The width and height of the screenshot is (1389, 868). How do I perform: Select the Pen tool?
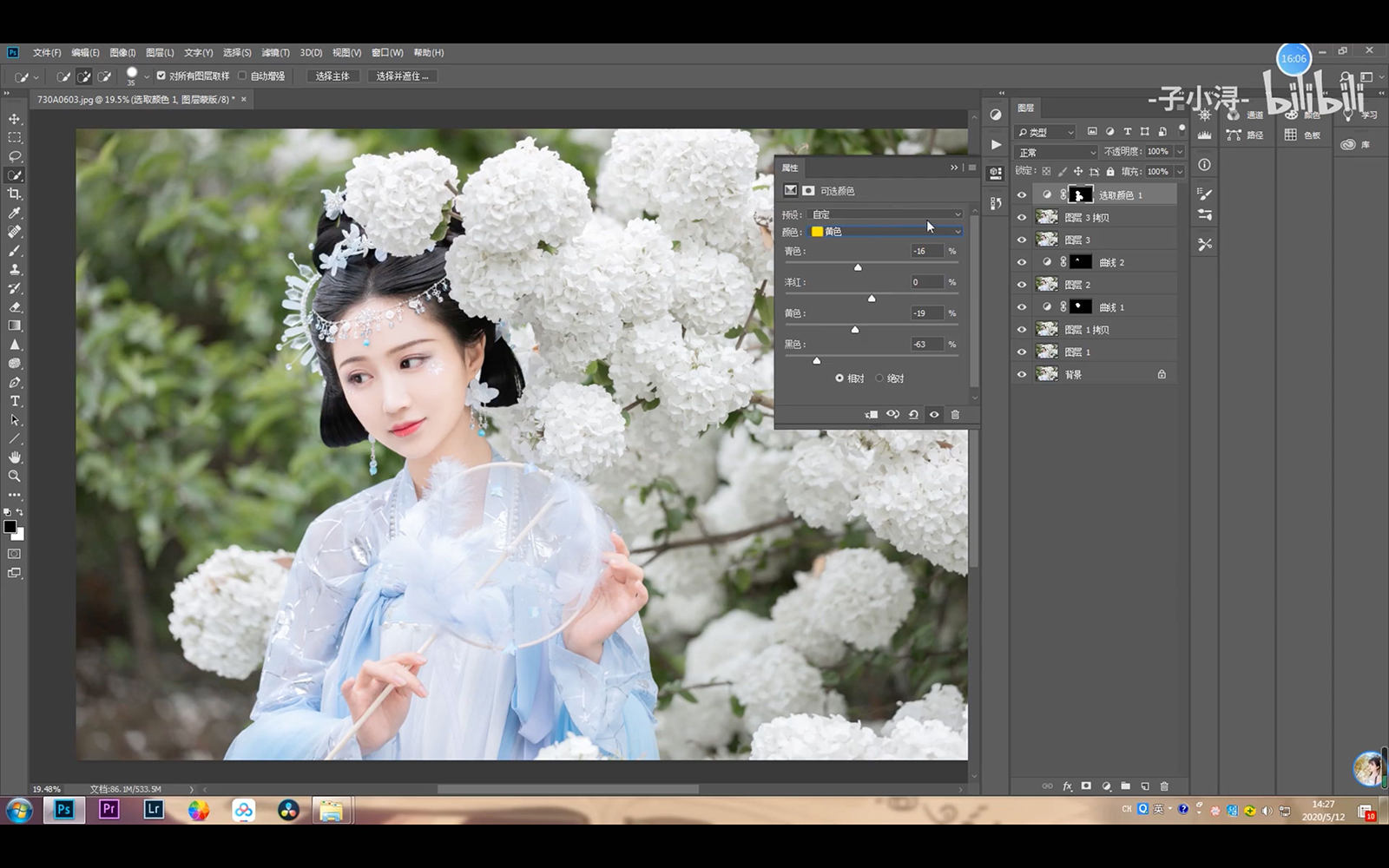click(x=15, y=383)
